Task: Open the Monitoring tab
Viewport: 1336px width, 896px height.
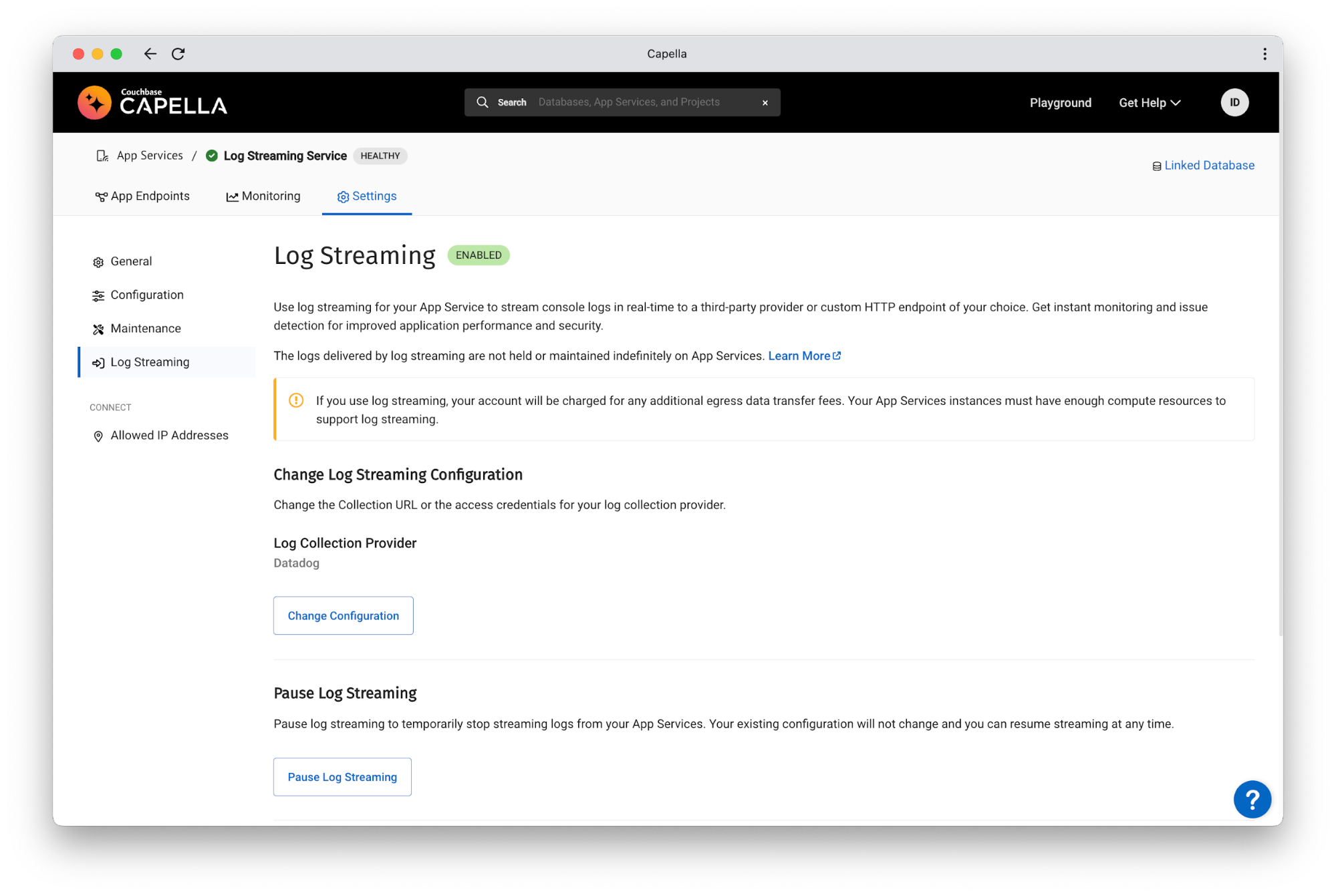Action: (263, 196)
